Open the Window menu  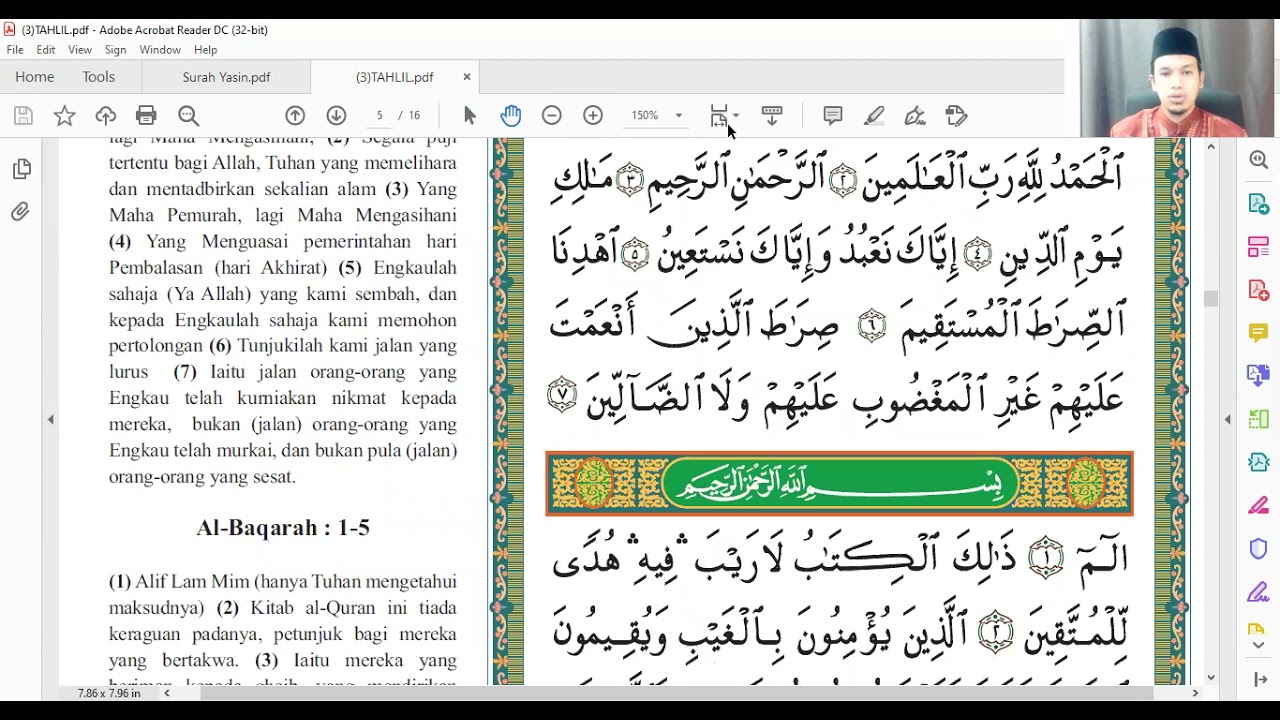160,50
